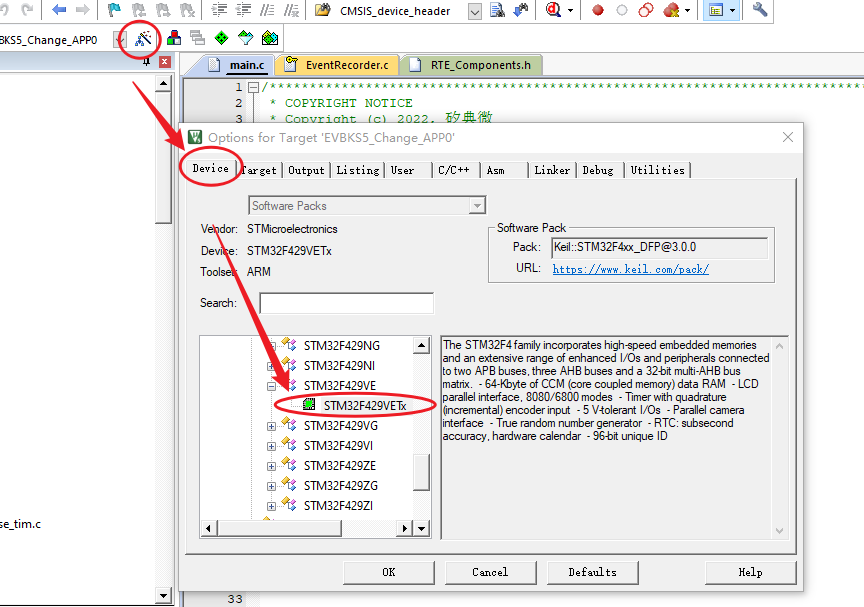Navigate back using the left arrow icon
This screenshot has height=607, width=864.
point(57,8)
